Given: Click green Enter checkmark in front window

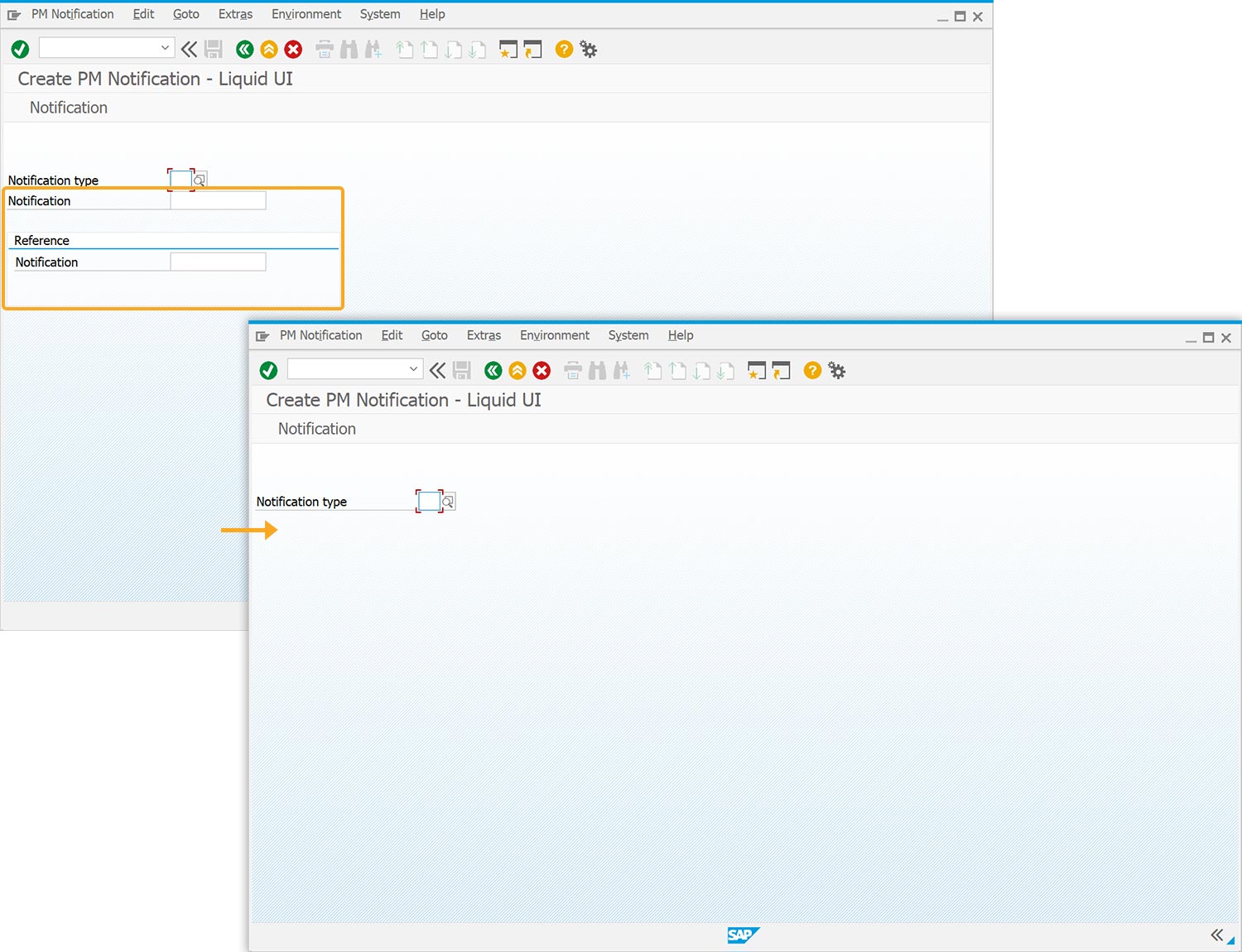Looking at the screenshot, I should click(268, 371).
